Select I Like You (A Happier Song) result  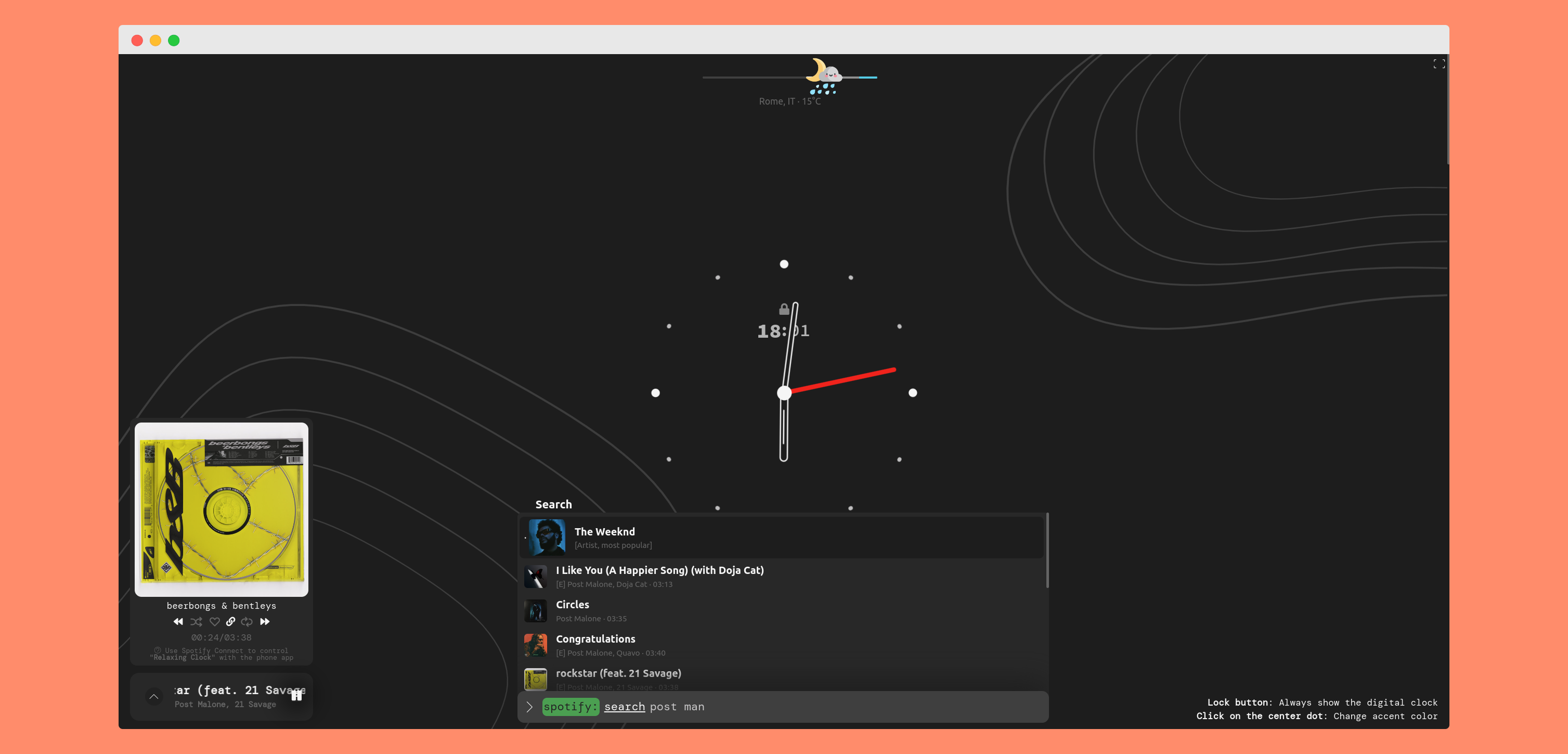(782, 576)
